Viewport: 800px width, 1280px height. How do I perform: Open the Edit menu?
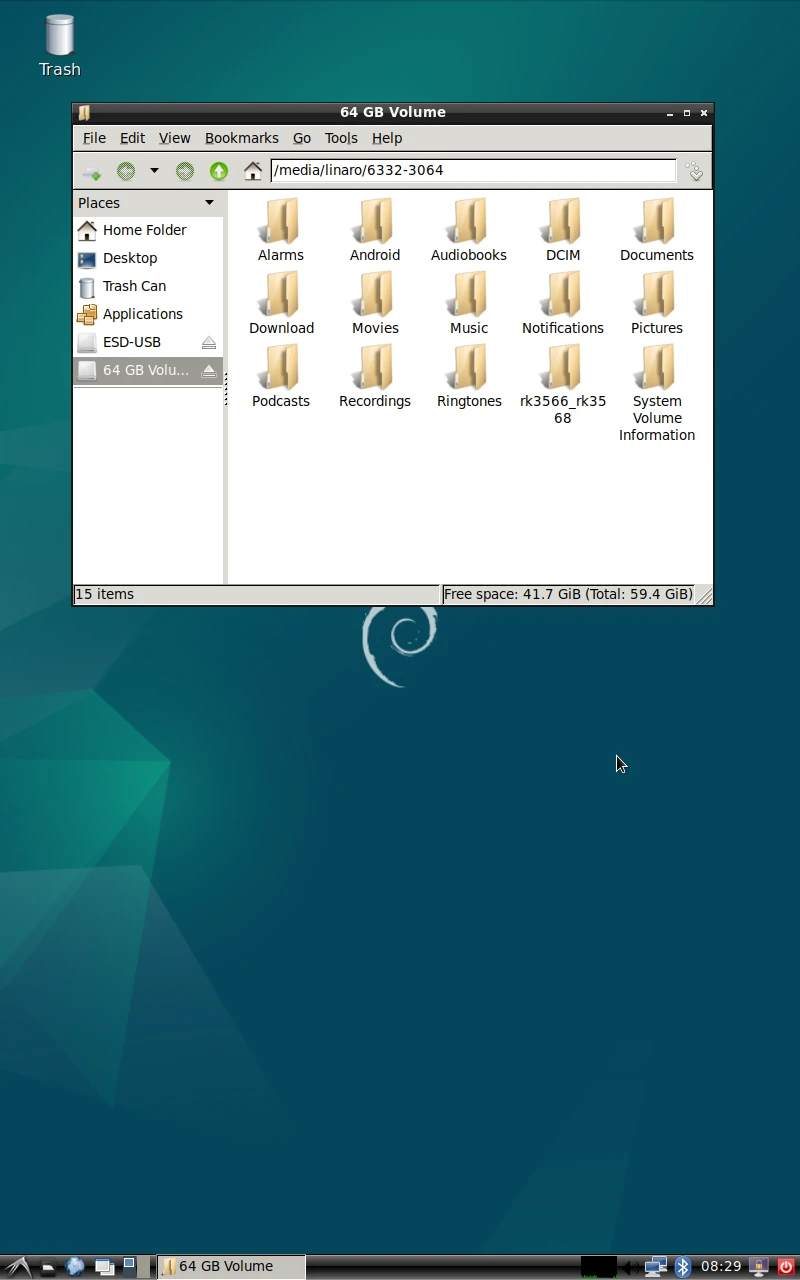(x=132, y=138)
